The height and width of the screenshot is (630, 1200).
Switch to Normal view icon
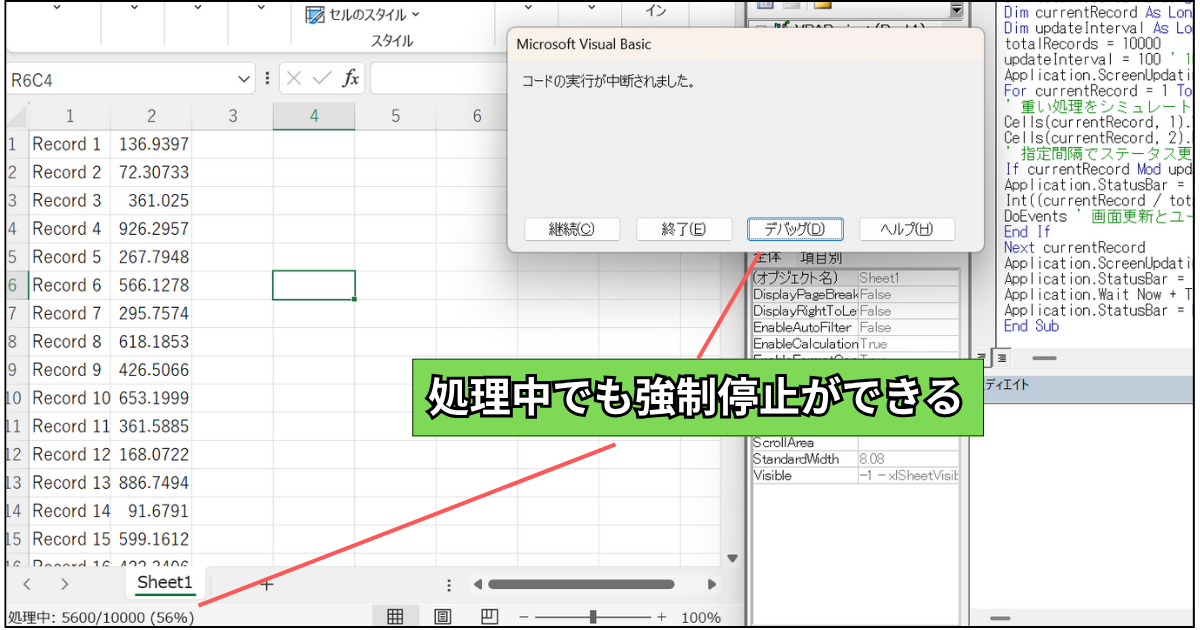tap(395, 616)
